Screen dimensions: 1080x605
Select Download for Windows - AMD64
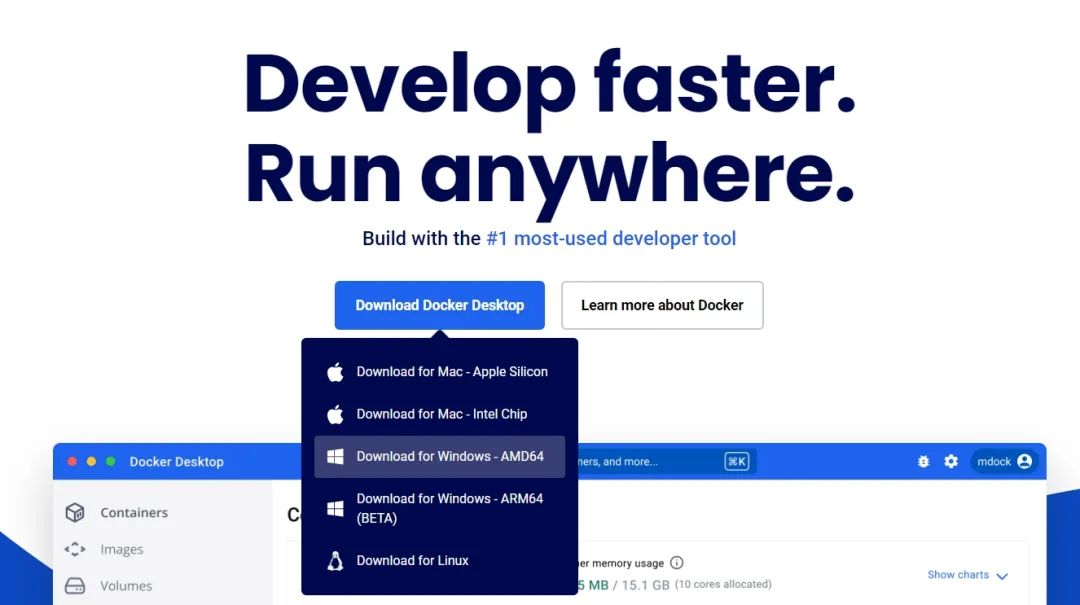coord(439,456)
